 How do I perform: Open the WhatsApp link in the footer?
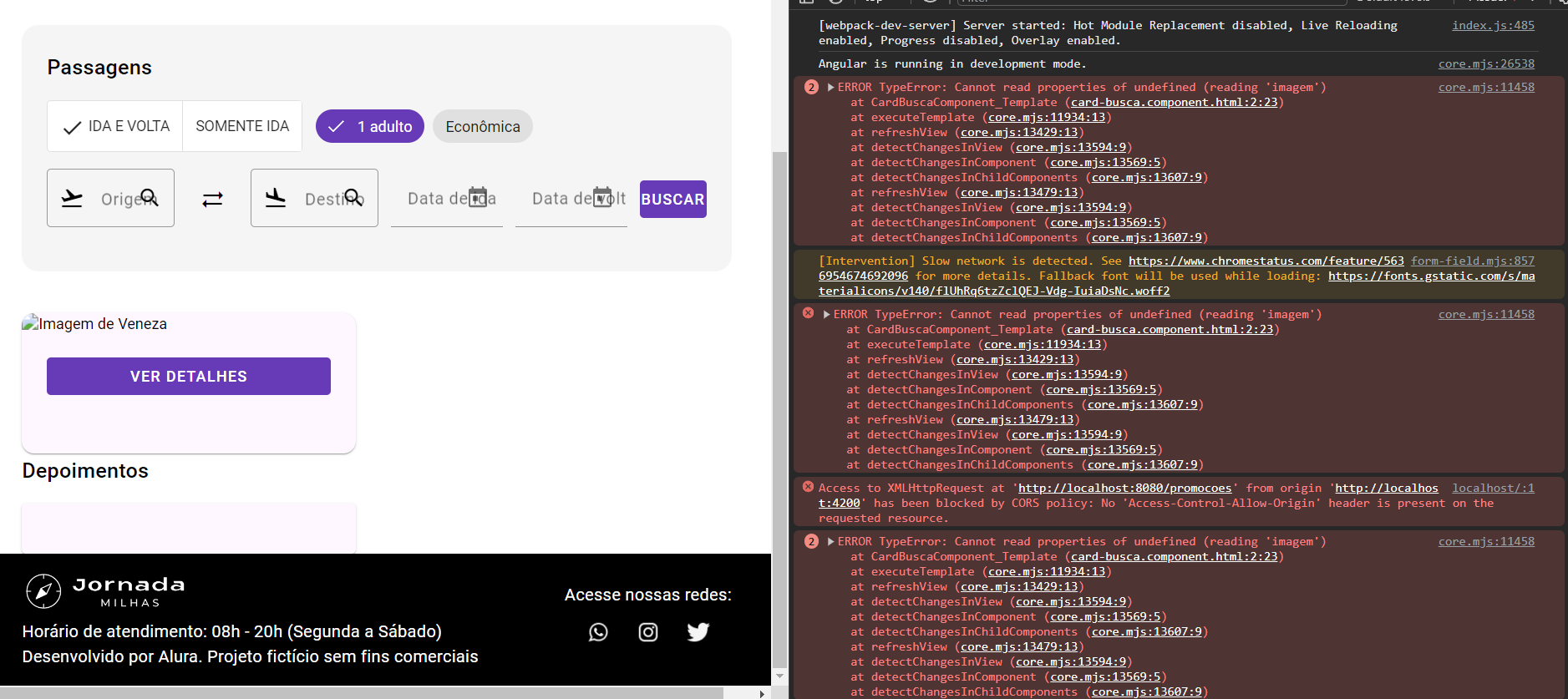click(598, 632)
